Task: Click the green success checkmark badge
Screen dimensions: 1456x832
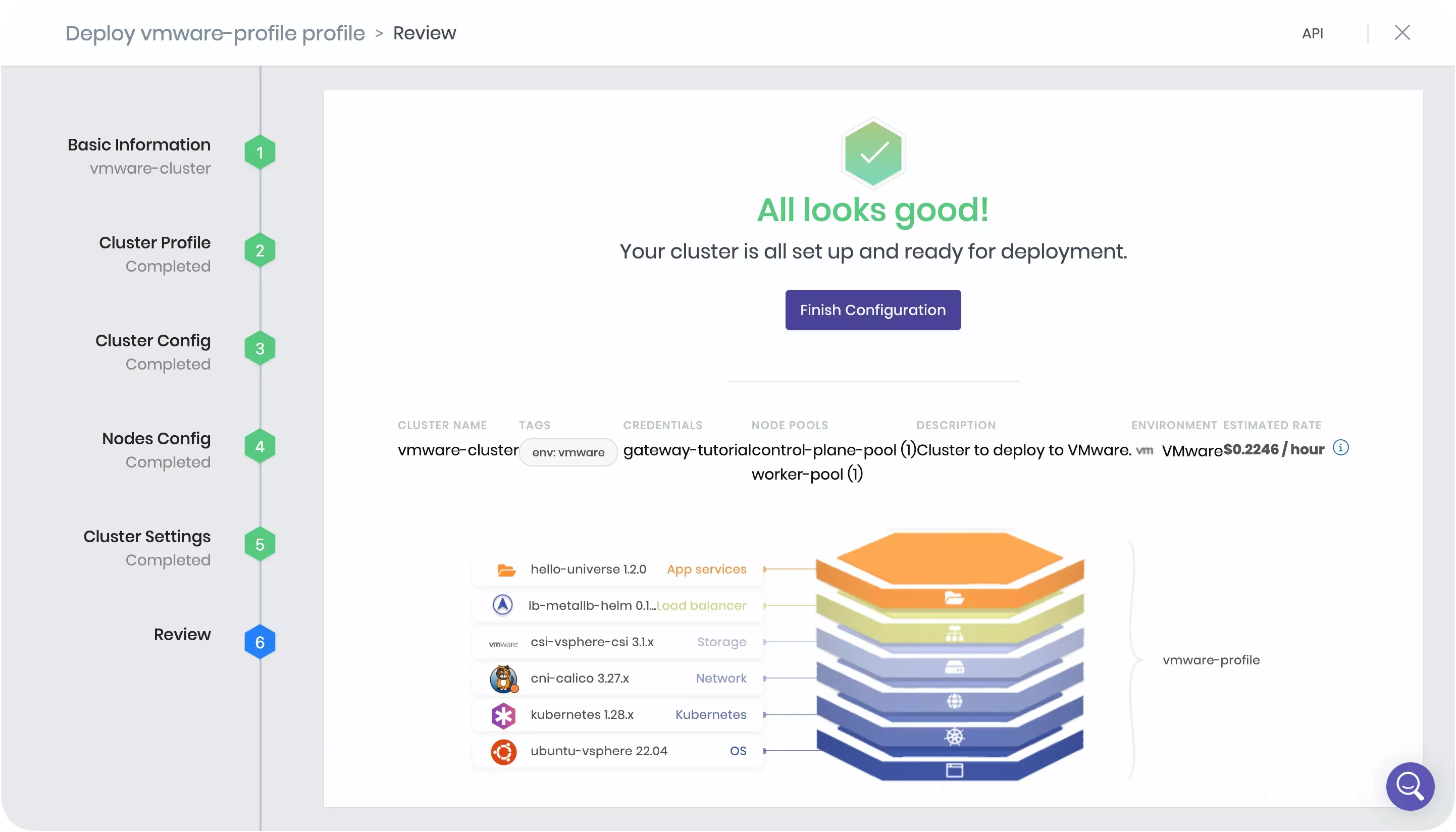Action: click(x=872, y=152)
